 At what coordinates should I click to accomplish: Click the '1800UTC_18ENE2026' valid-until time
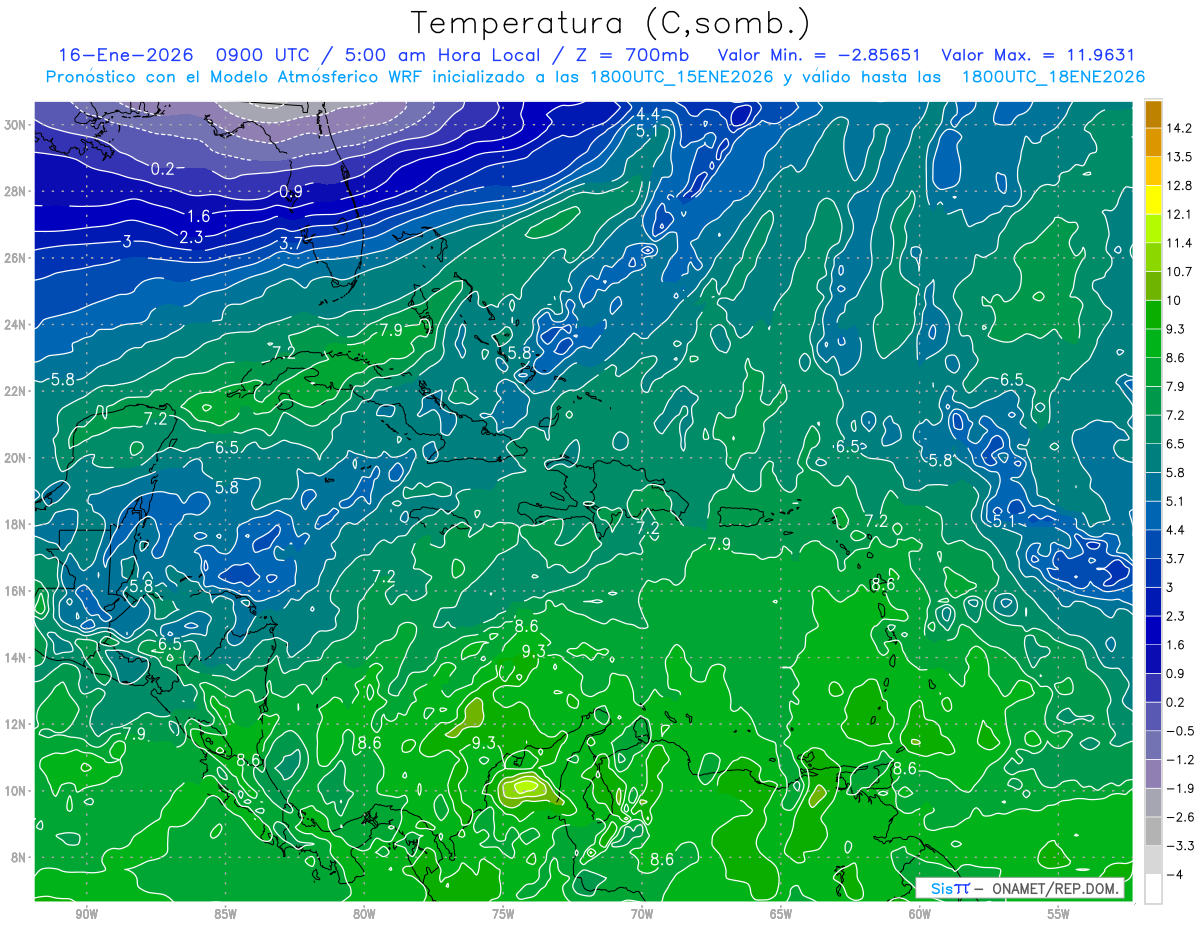[1053, 77]
